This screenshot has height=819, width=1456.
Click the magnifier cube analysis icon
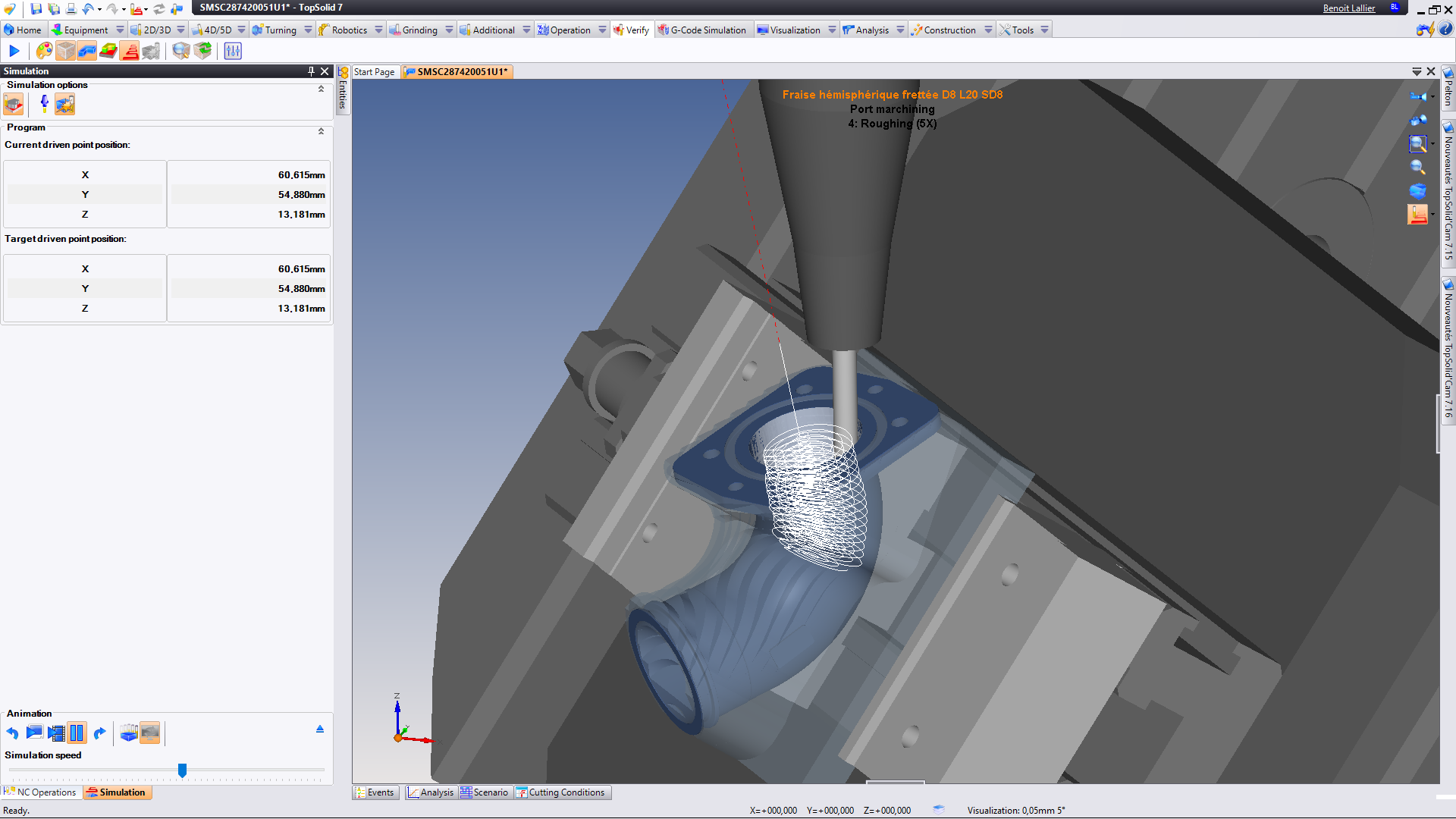[180, 51]
